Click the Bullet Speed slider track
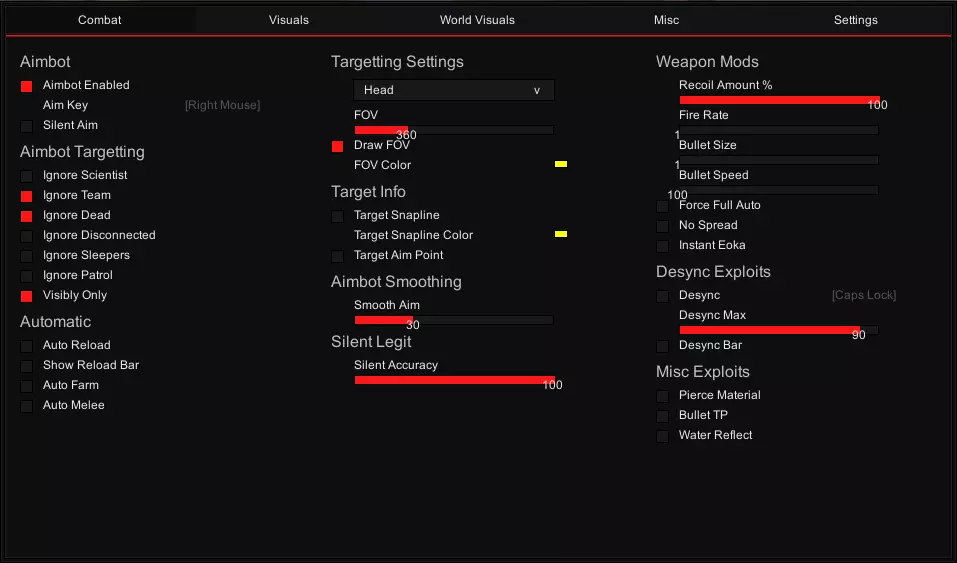 click(778, 190)
